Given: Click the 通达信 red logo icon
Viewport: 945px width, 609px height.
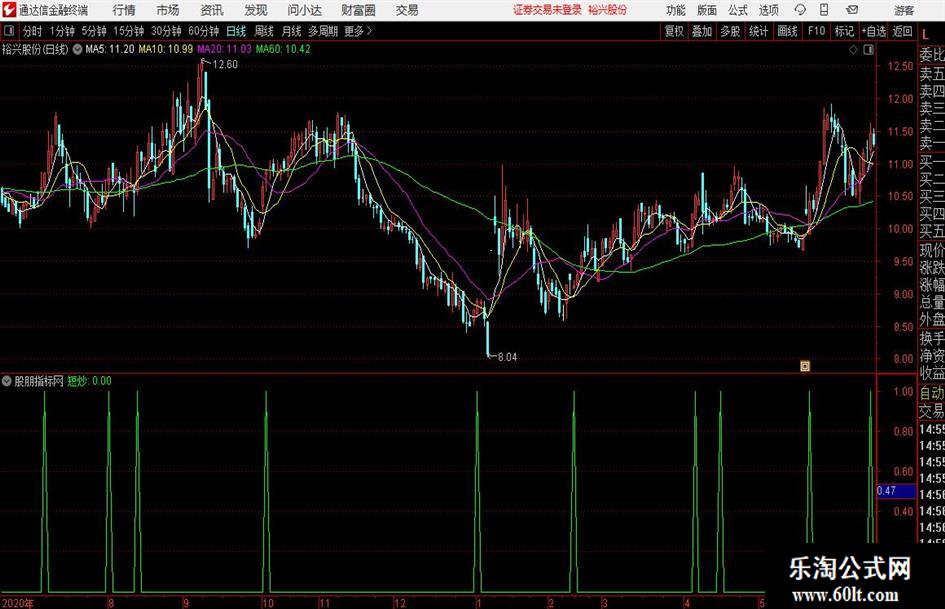Looking at the screenshot, I should click(9, 10).
